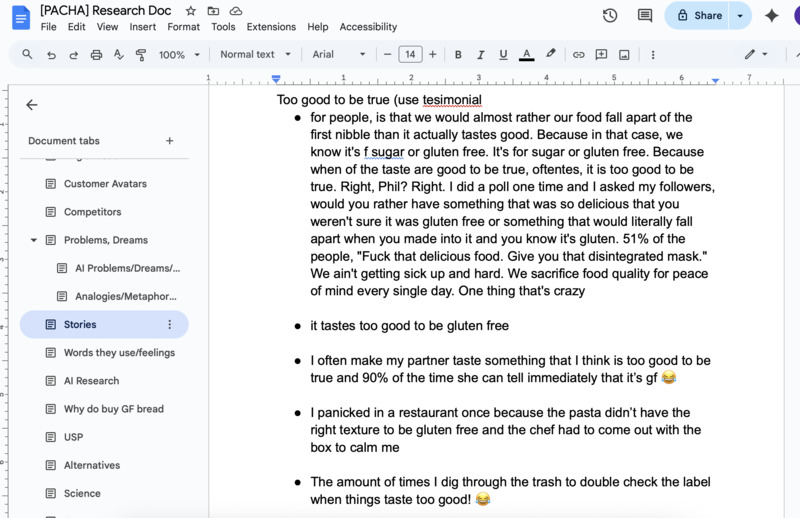Image resolution: width=800 pixels, height=518 pixels.
Task: Click the bullet 'it tastes too good to be gluten free'
Action: coord(409,326)
